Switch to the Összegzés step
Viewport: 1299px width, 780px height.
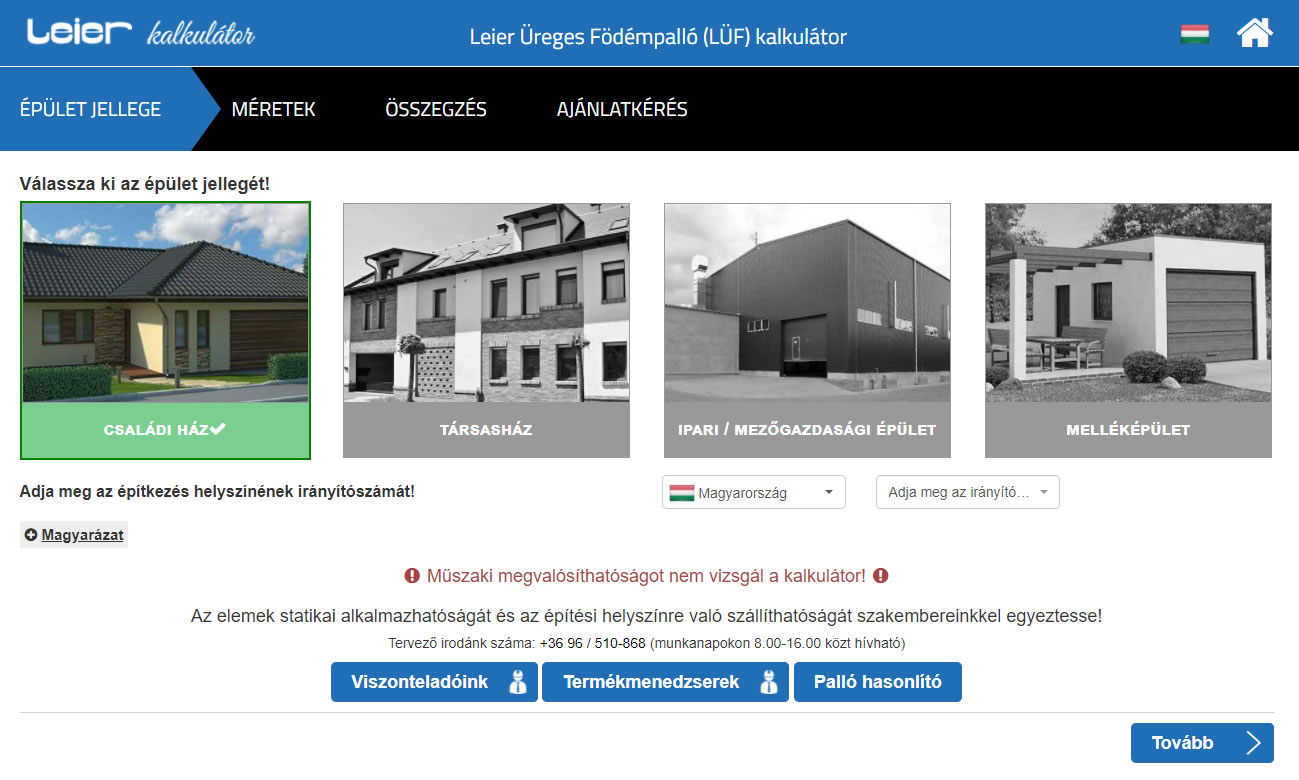[x=436, y=109]
